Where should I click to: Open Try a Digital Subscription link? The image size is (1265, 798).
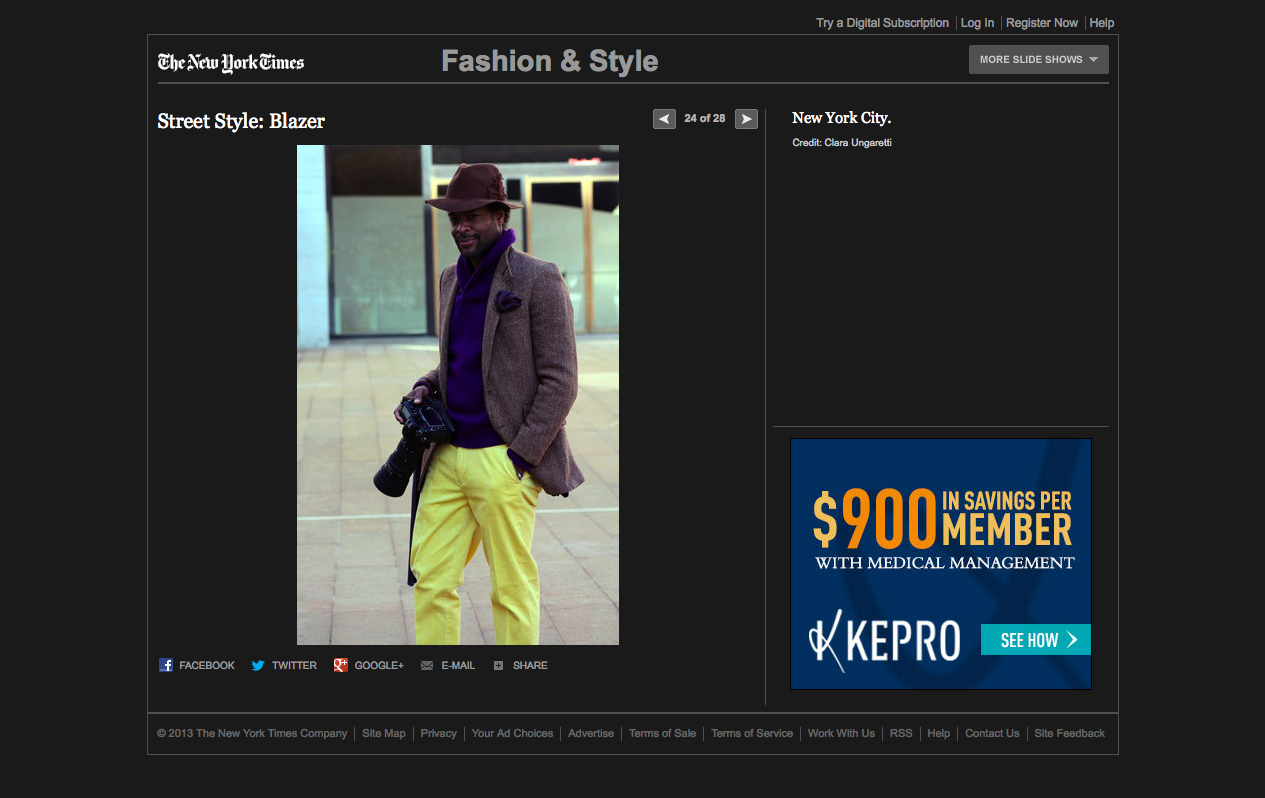point(882,23)
